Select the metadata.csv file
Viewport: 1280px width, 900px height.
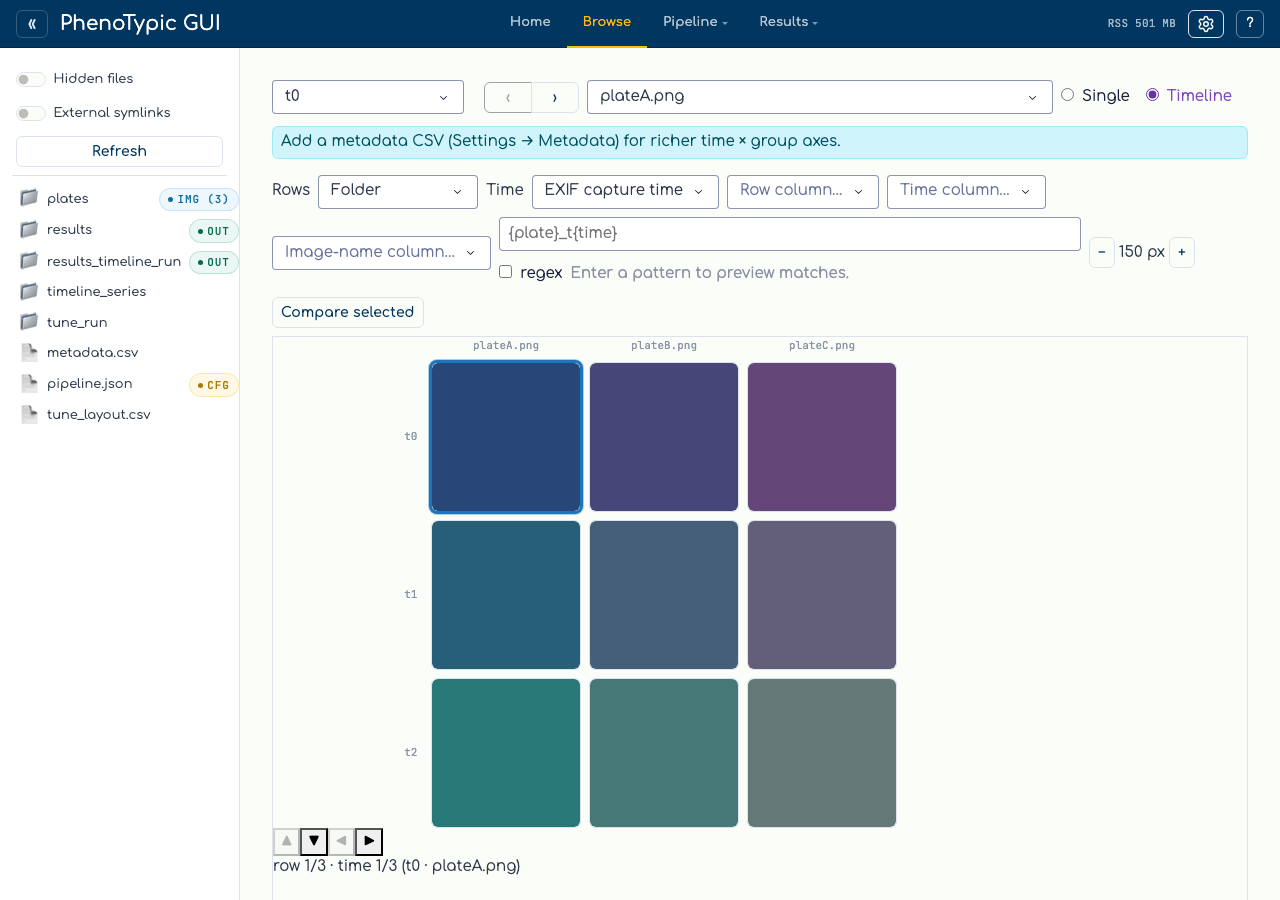click(x=92, y=353)
